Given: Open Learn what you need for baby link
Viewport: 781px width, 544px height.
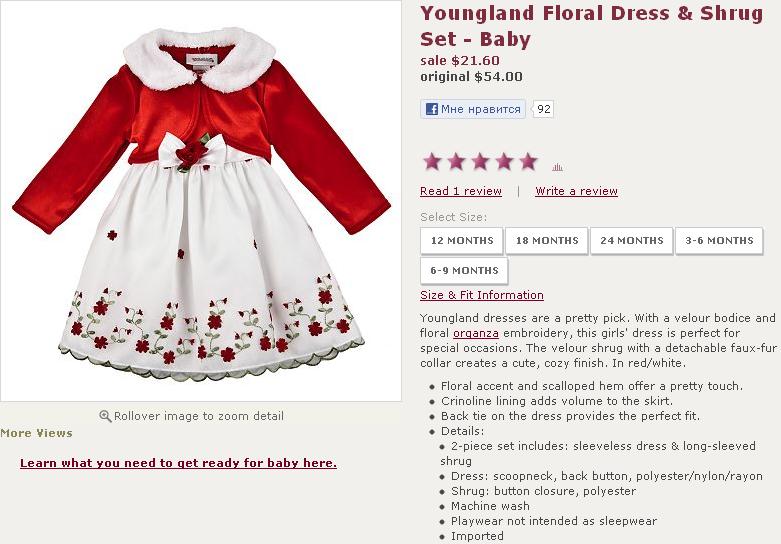Looking at the screenshot, I should [x=178, y=463].
